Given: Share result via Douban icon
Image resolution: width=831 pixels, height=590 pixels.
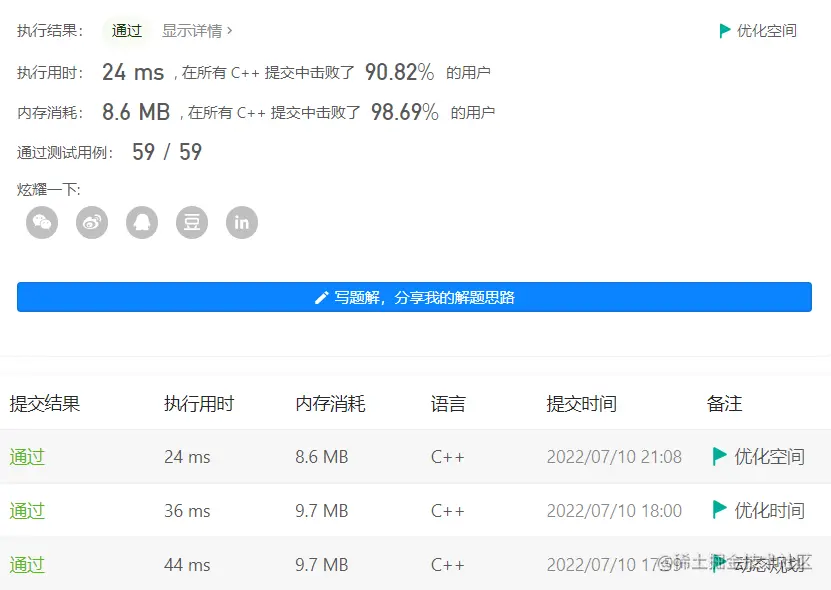Looking at the screenshot, I should click(x=192, y=223).
